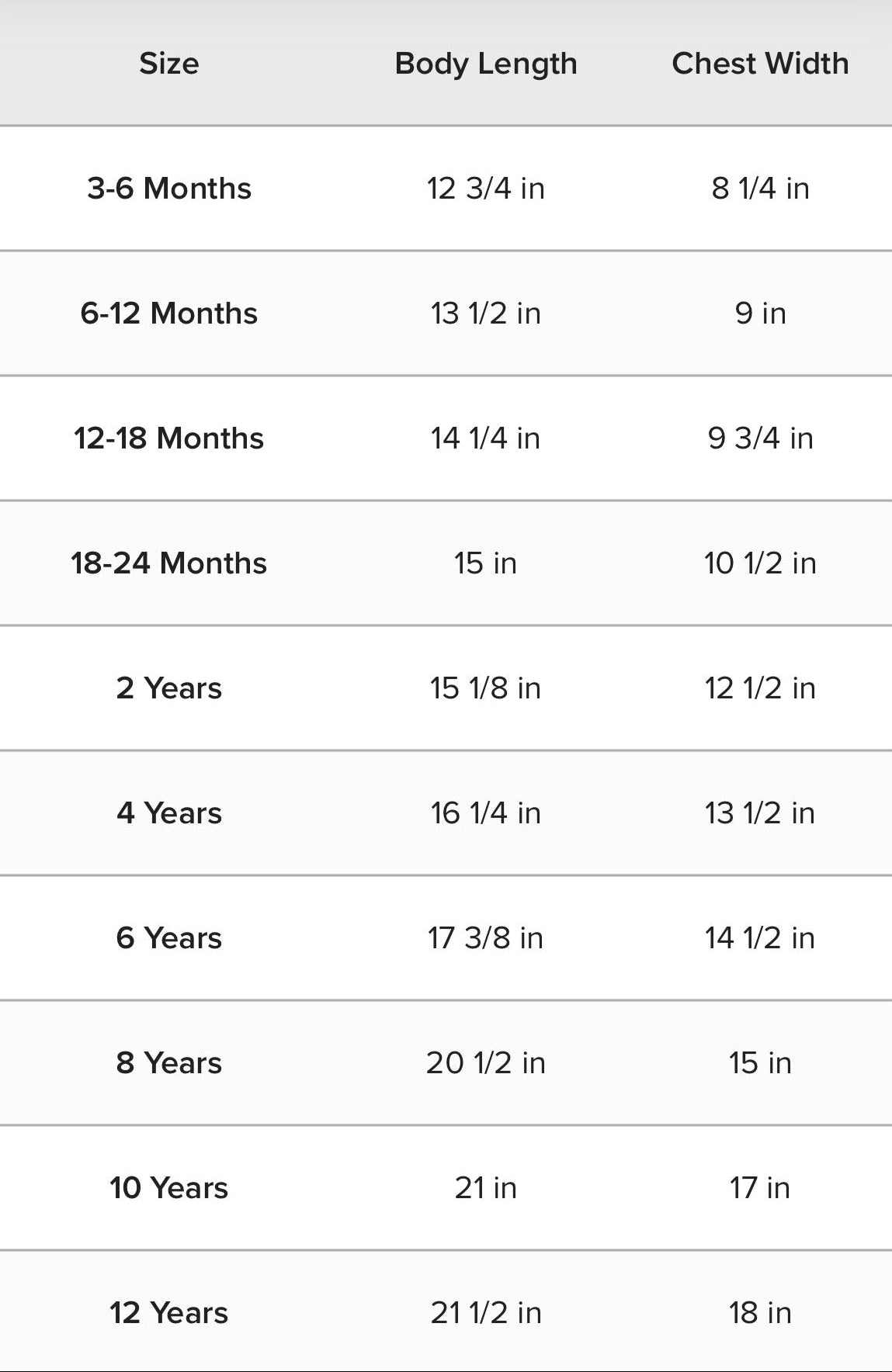This screenshot has height=1372, width=892.
Task: Choose the 8 Years size label
Action: click(168, 1063)
